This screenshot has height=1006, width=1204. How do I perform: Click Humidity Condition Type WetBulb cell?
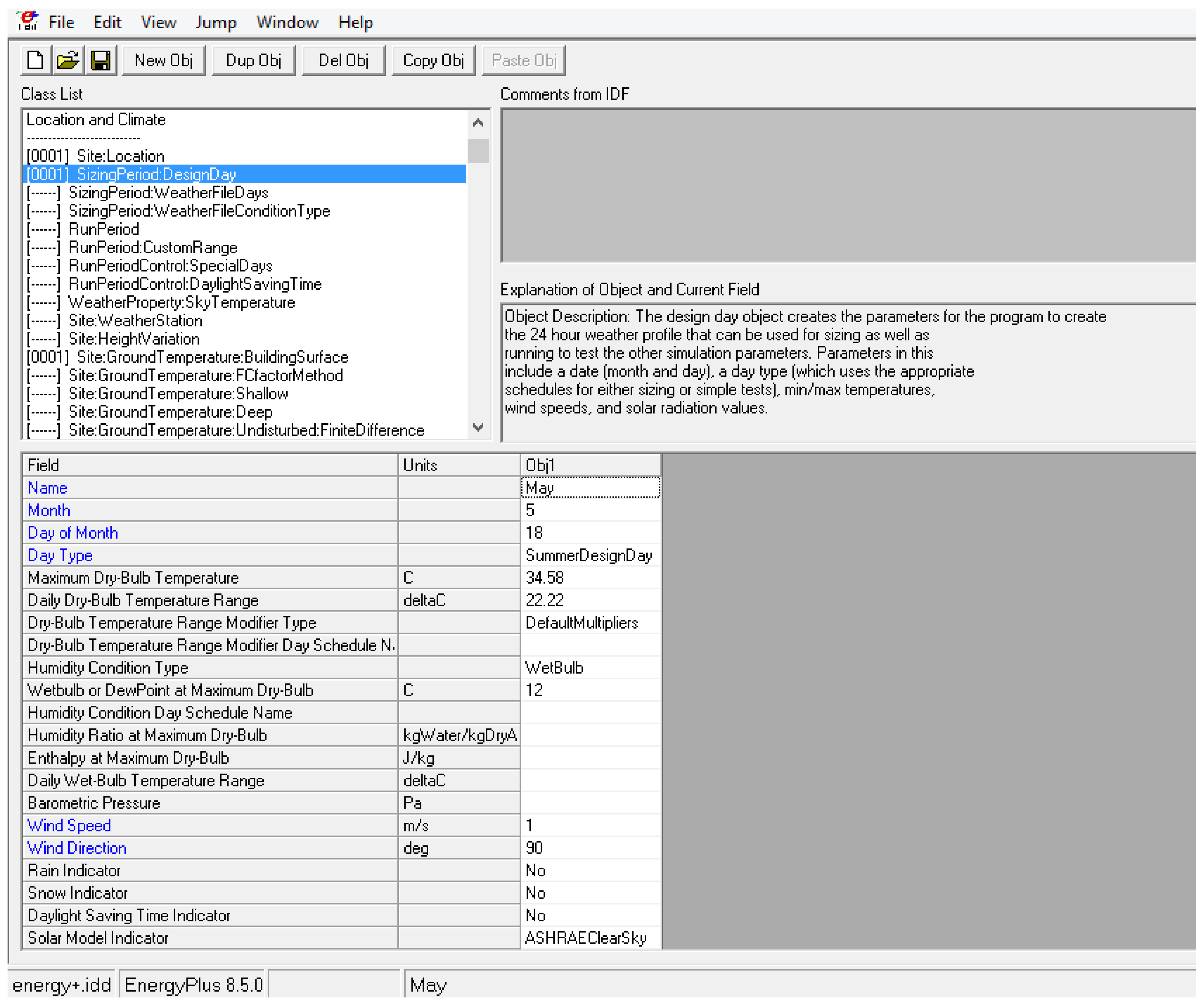590,668
